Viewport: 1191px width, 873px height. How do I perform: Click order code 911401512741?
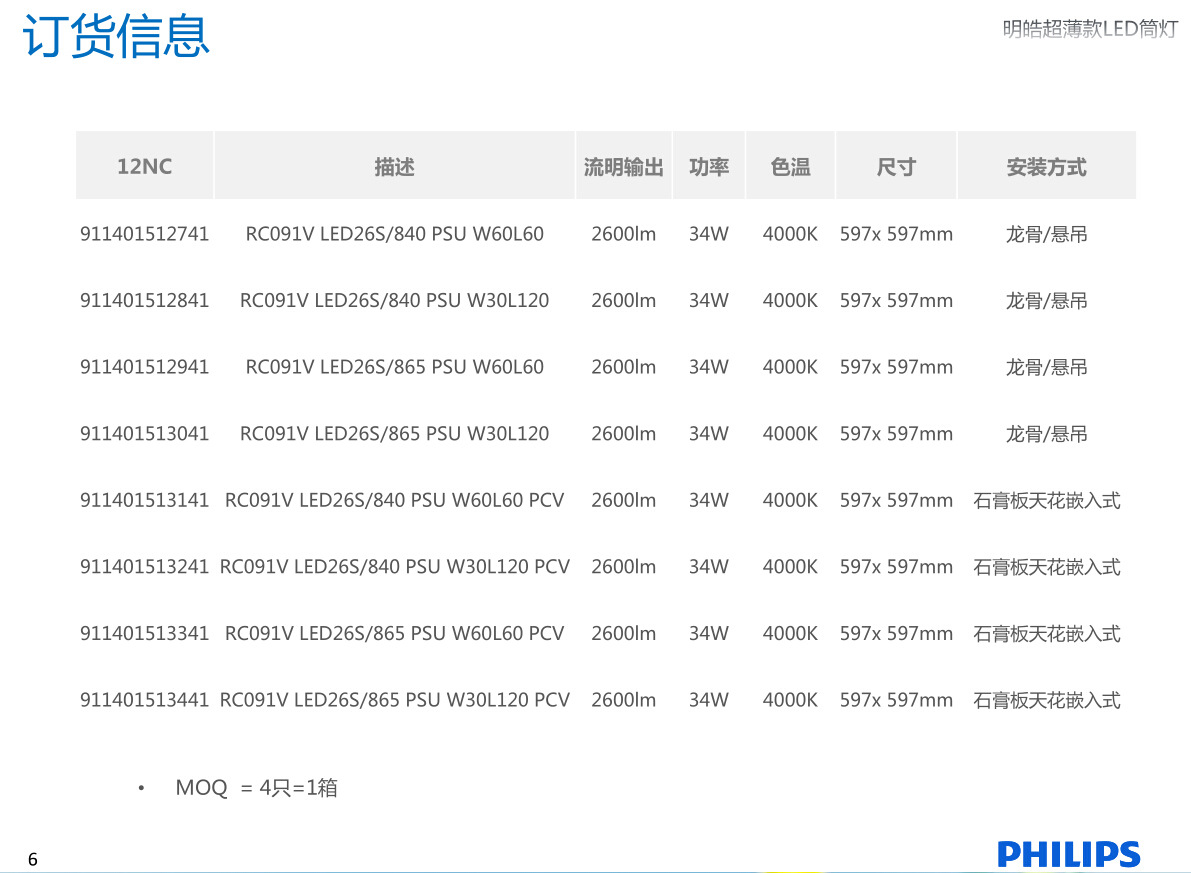(x=144, y=234)
